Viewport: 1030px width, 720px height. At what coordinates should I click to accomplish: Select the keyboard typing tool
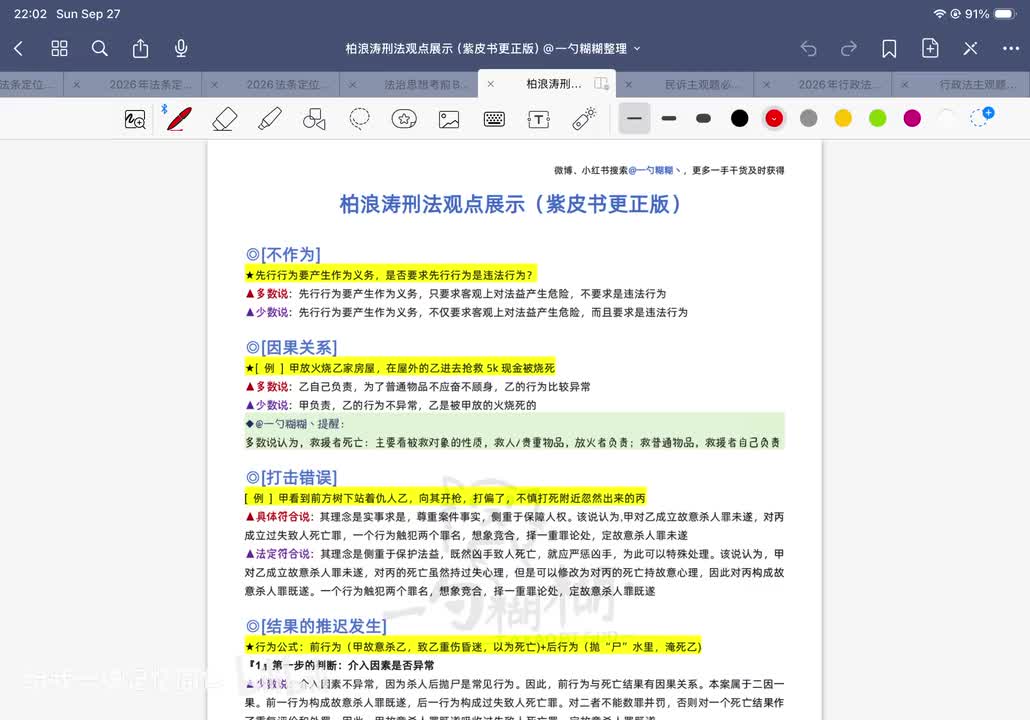[x=494, y=119]
